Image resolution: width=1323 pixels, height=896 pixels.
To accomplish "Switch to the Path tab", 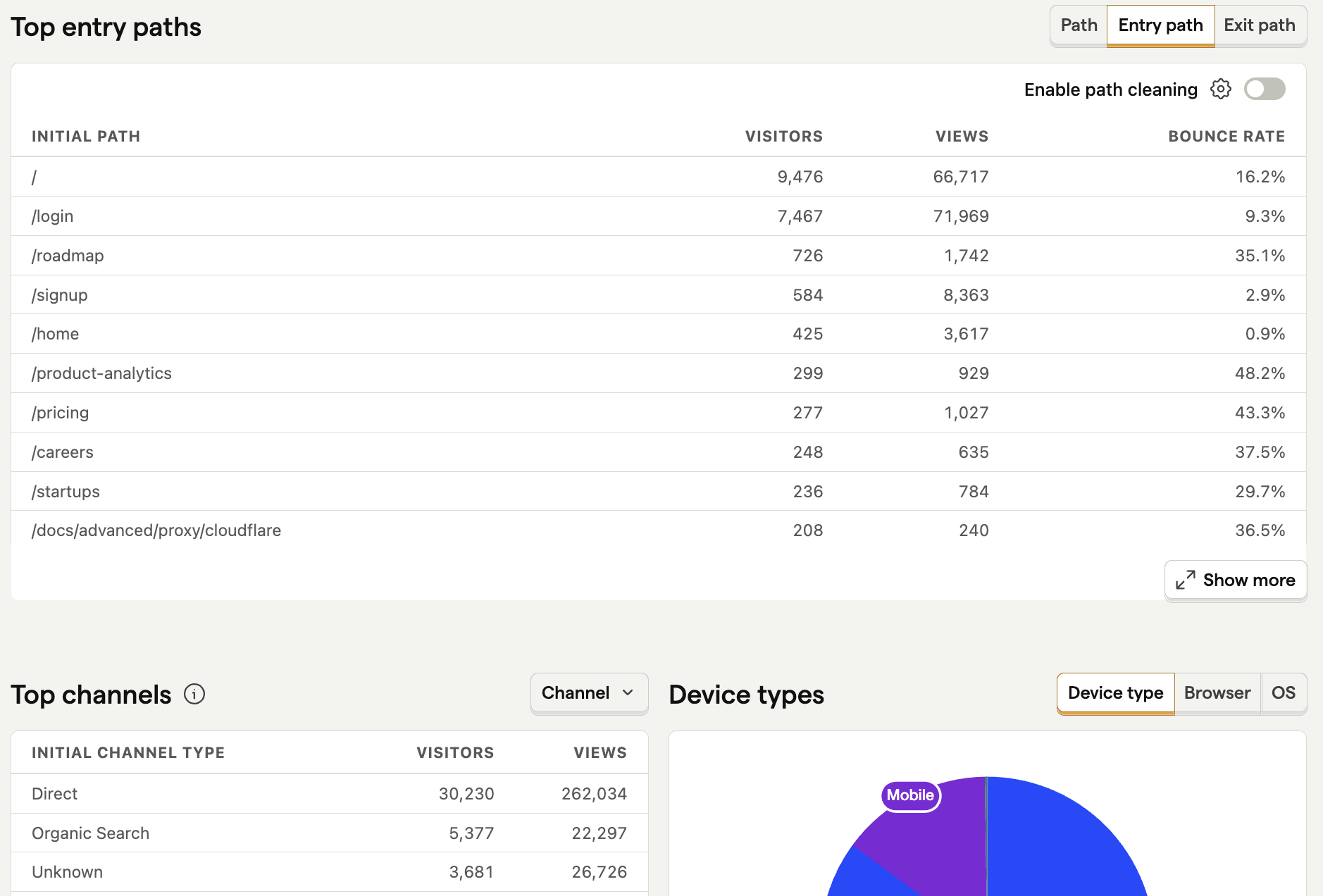I will pyautogui.click(x=1079, y=25).
